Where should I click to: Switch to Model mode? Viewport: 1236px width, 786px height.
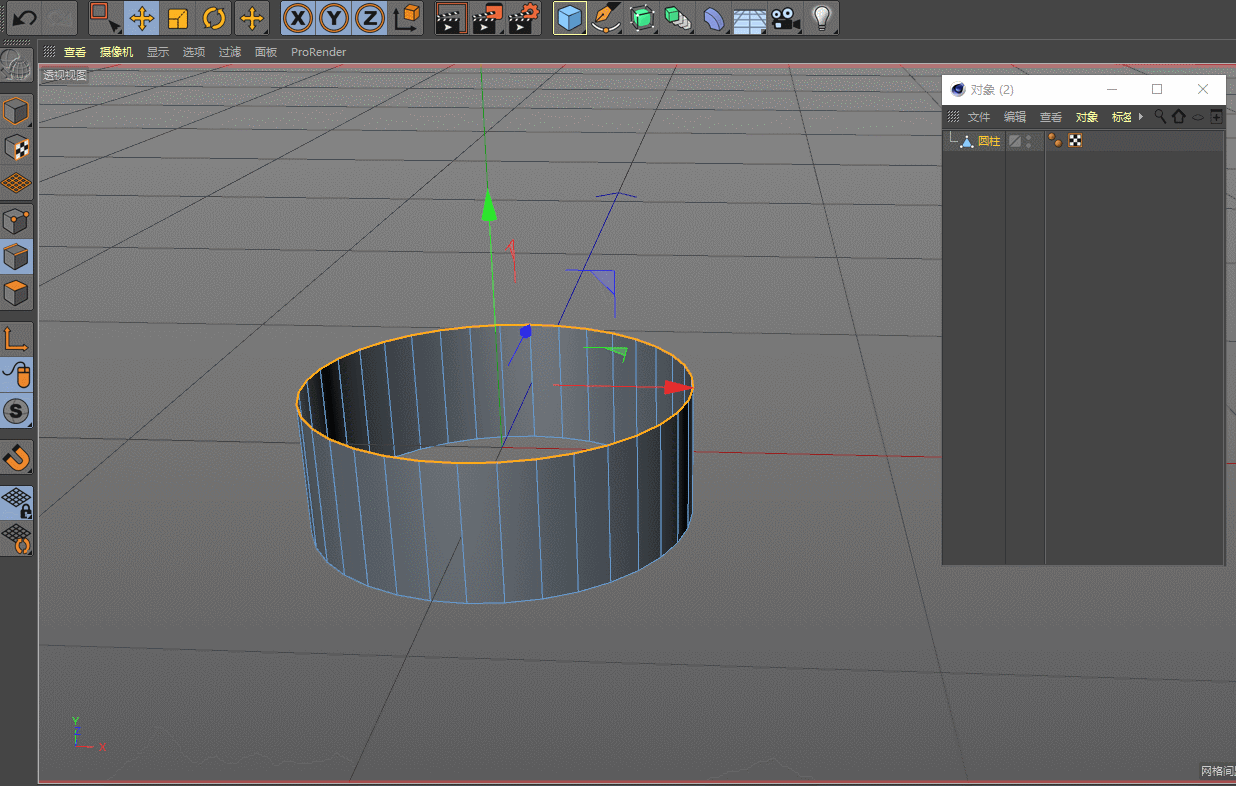click(x=16, y=111)
